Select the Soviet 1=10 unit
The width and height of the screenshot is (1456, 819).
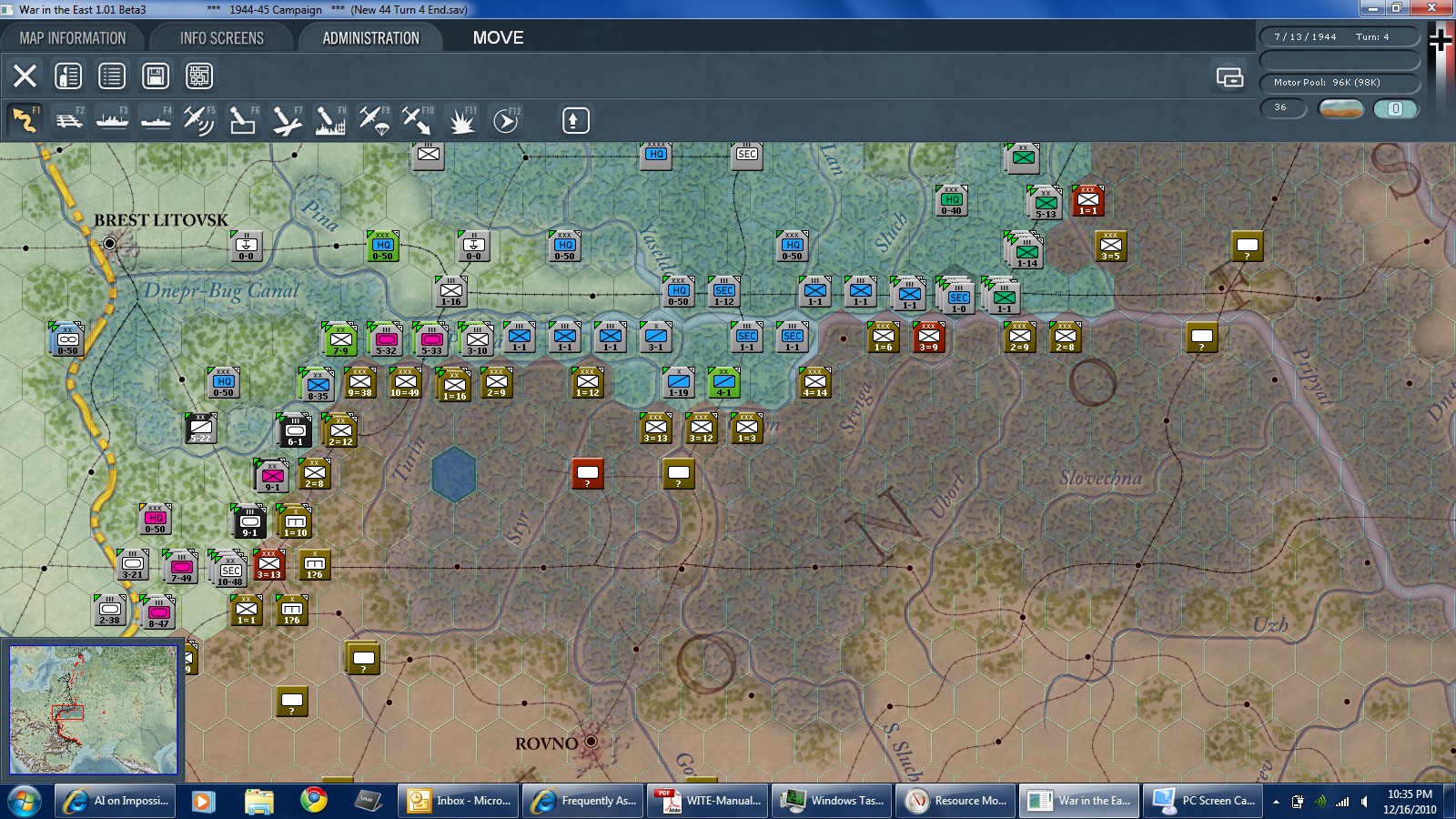click(294, 521)
